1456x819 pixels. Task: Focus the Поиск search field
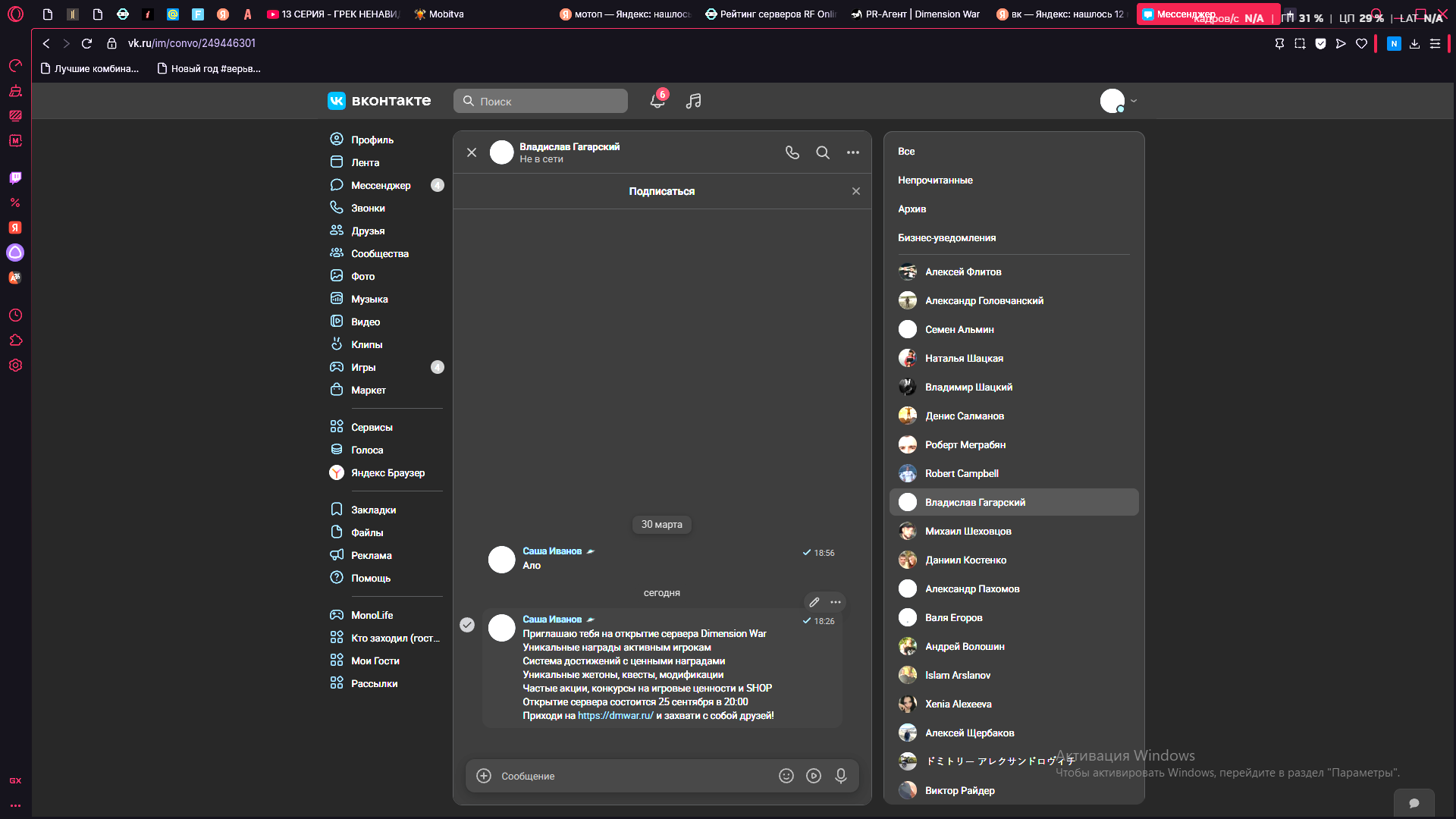pyautogui.click(x=541, y=101)
